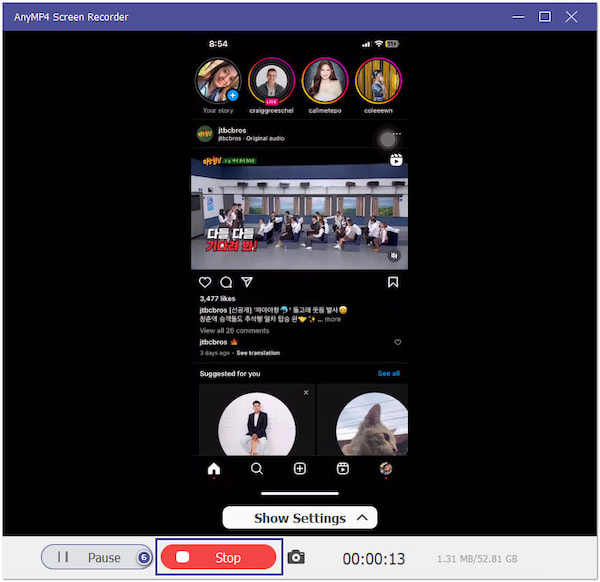
Task: Open Instagram Search tab
Action: (257, 469)
